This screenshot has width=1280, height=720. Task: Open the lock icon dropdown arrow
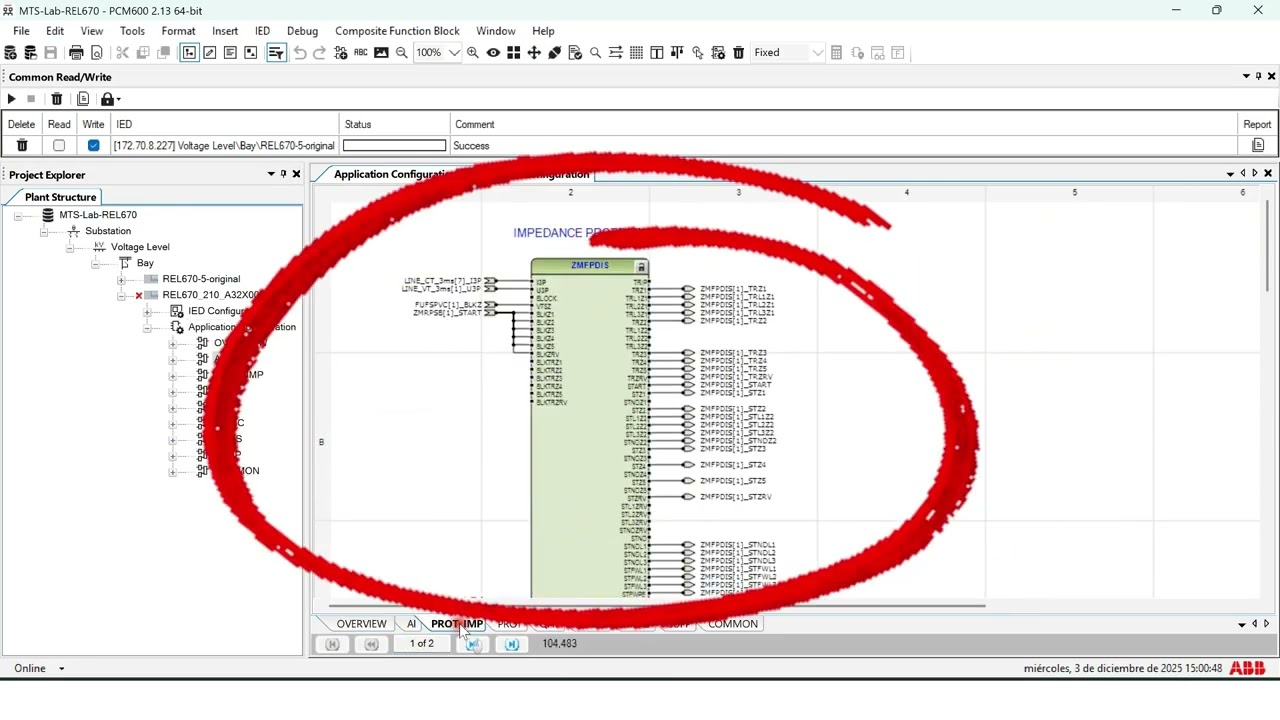click(x=118, y=99)
